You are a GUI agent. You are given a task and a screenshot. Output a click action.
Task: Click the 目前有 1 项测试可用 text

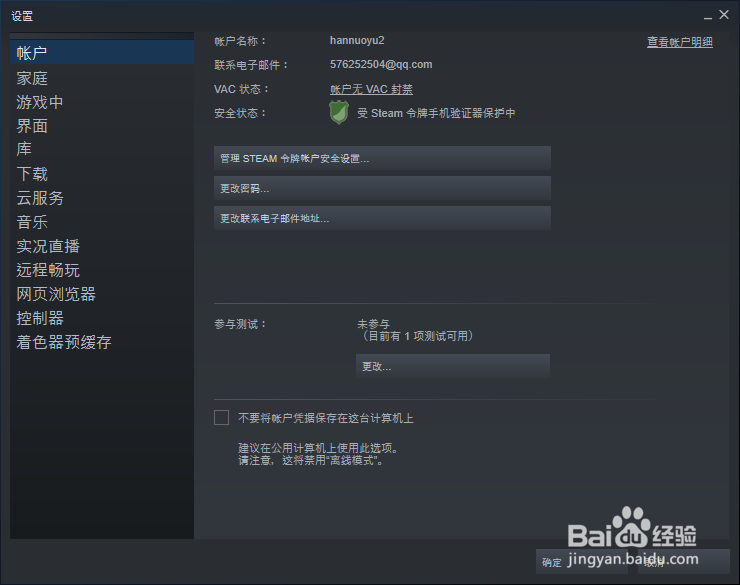pyautogui.click(x=417, y=336)
